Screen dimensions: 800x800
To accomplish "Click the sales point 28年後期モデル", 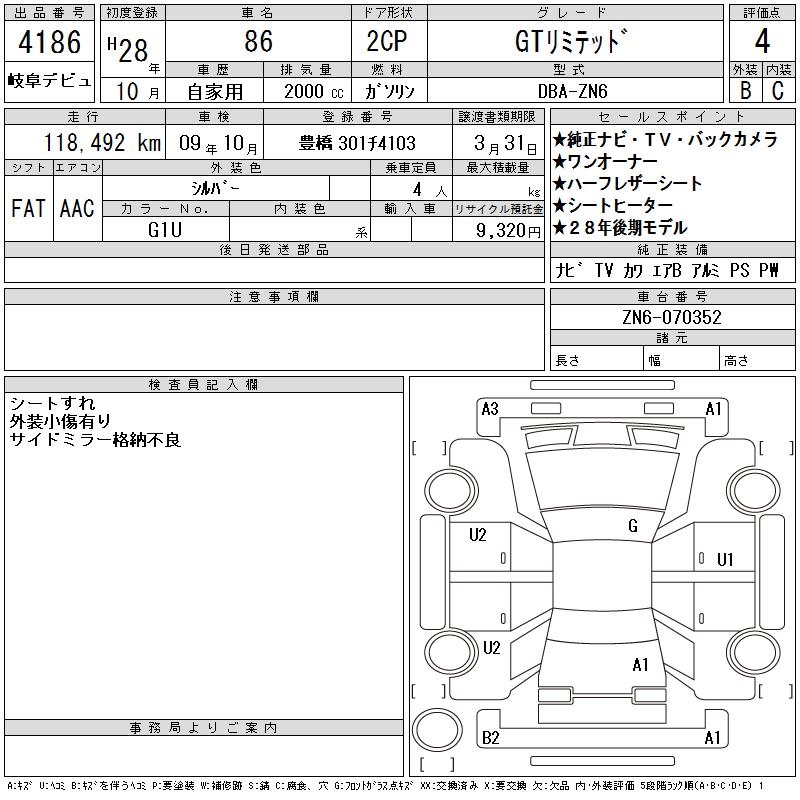I will pos(620,228).
